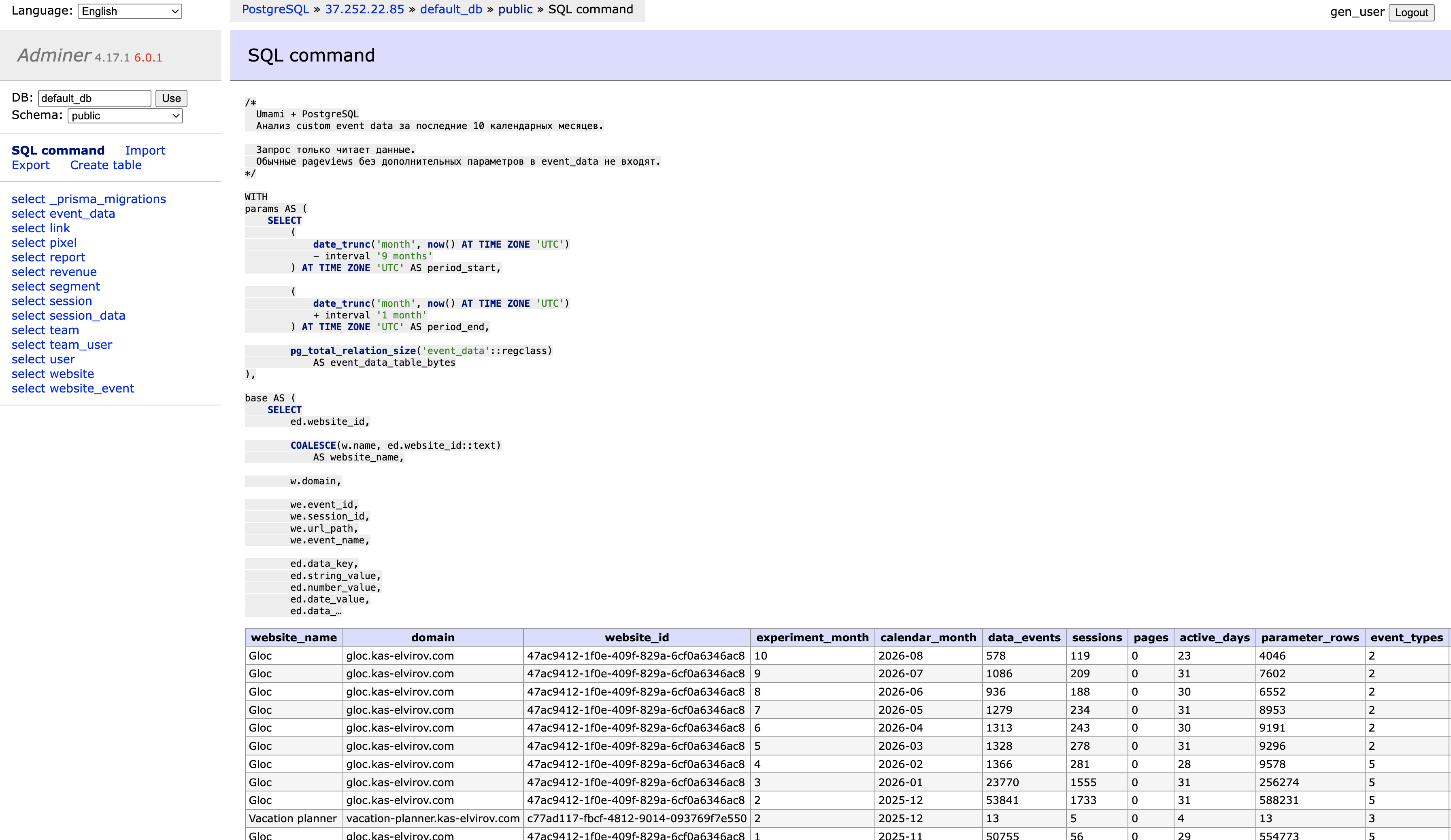Screen dimensions: 1451x840
Task: Select segment table data
Action: click(28, 286)
